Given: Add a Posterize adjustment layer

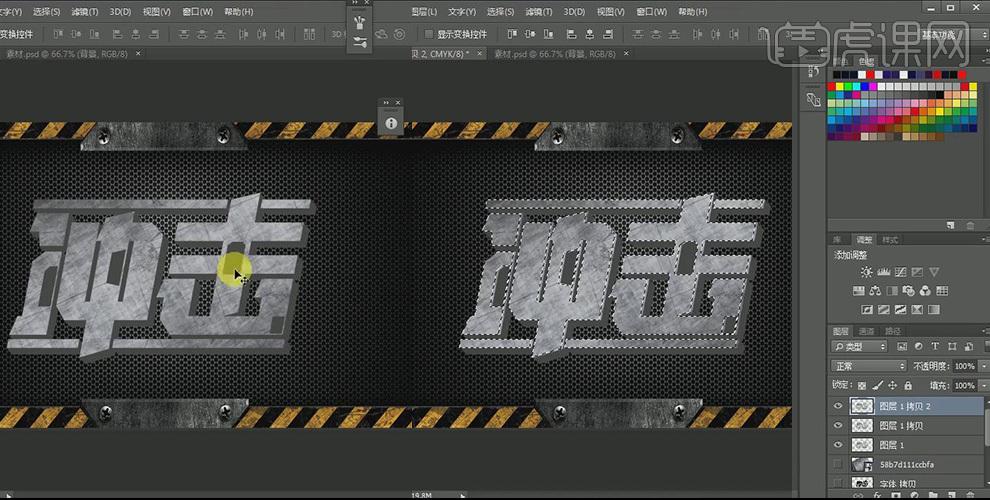Looking at the screenshot, I should pyautogui.click(x=883, y=310).
